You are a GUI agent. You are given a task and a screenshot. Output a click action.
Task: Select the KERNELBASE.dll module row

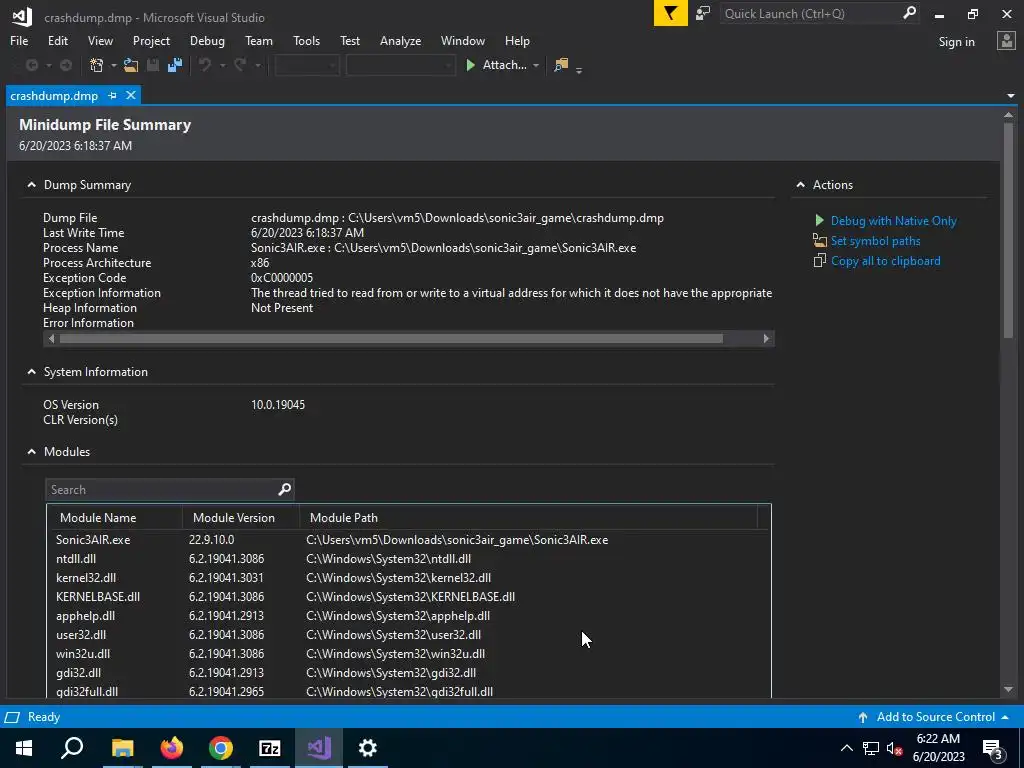tap(409, 596)
